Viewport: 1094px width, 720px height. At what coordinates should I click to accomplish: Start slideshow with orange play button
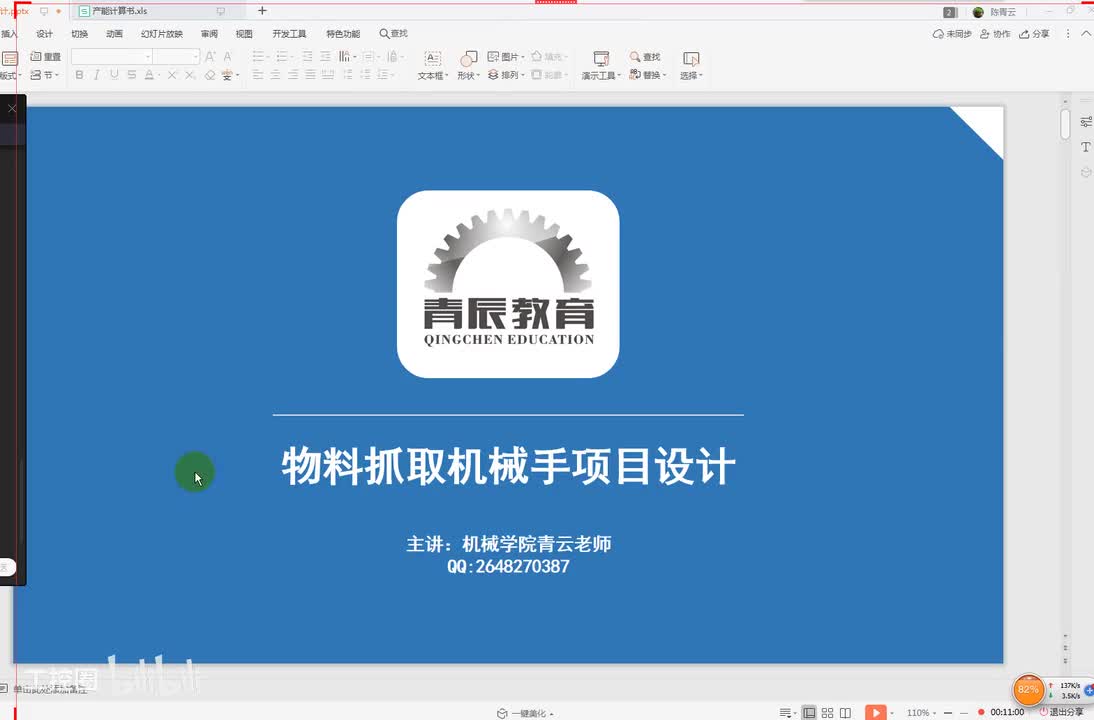pos(875,712)
